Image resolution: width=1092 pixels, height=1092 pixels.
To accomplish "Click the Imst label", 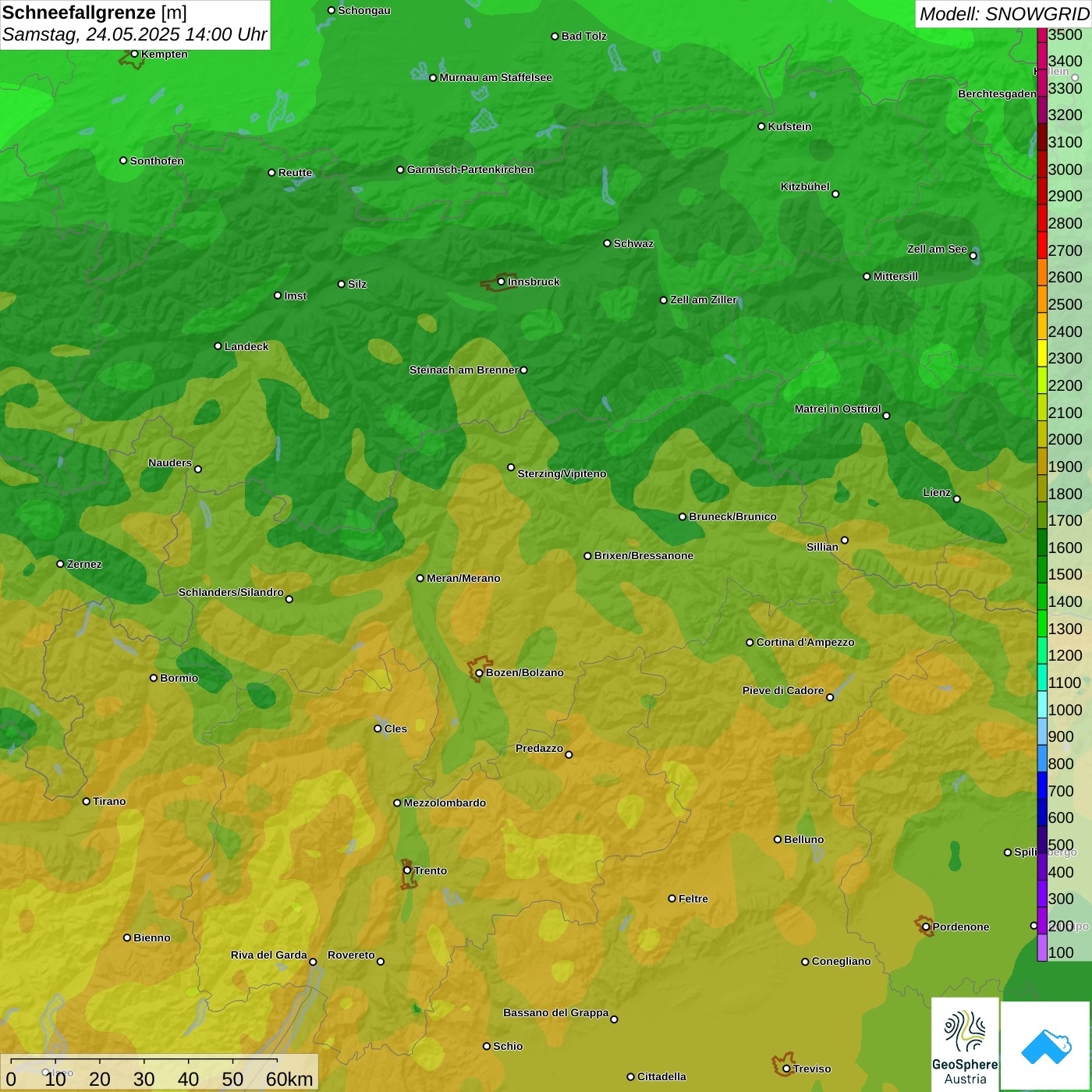I will [296, 296].
